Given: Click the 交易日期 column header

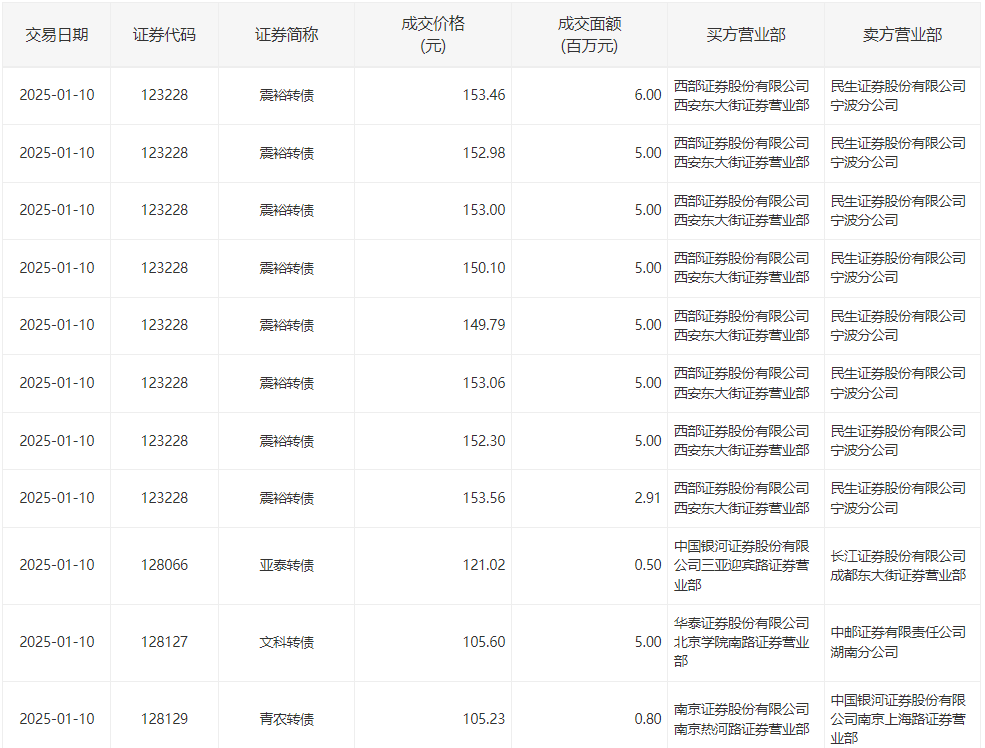Looking at the screenshot, I should (x=57, y=35).
